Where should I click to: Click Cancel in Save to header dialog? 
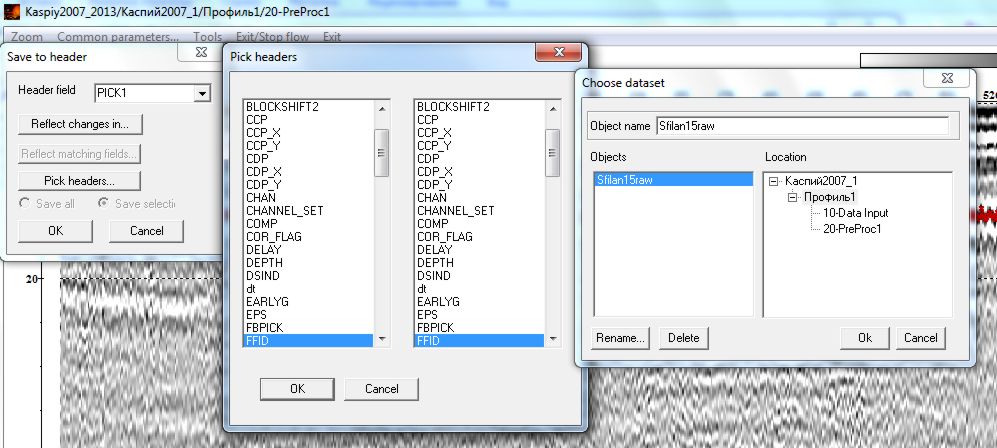(146, 231)
